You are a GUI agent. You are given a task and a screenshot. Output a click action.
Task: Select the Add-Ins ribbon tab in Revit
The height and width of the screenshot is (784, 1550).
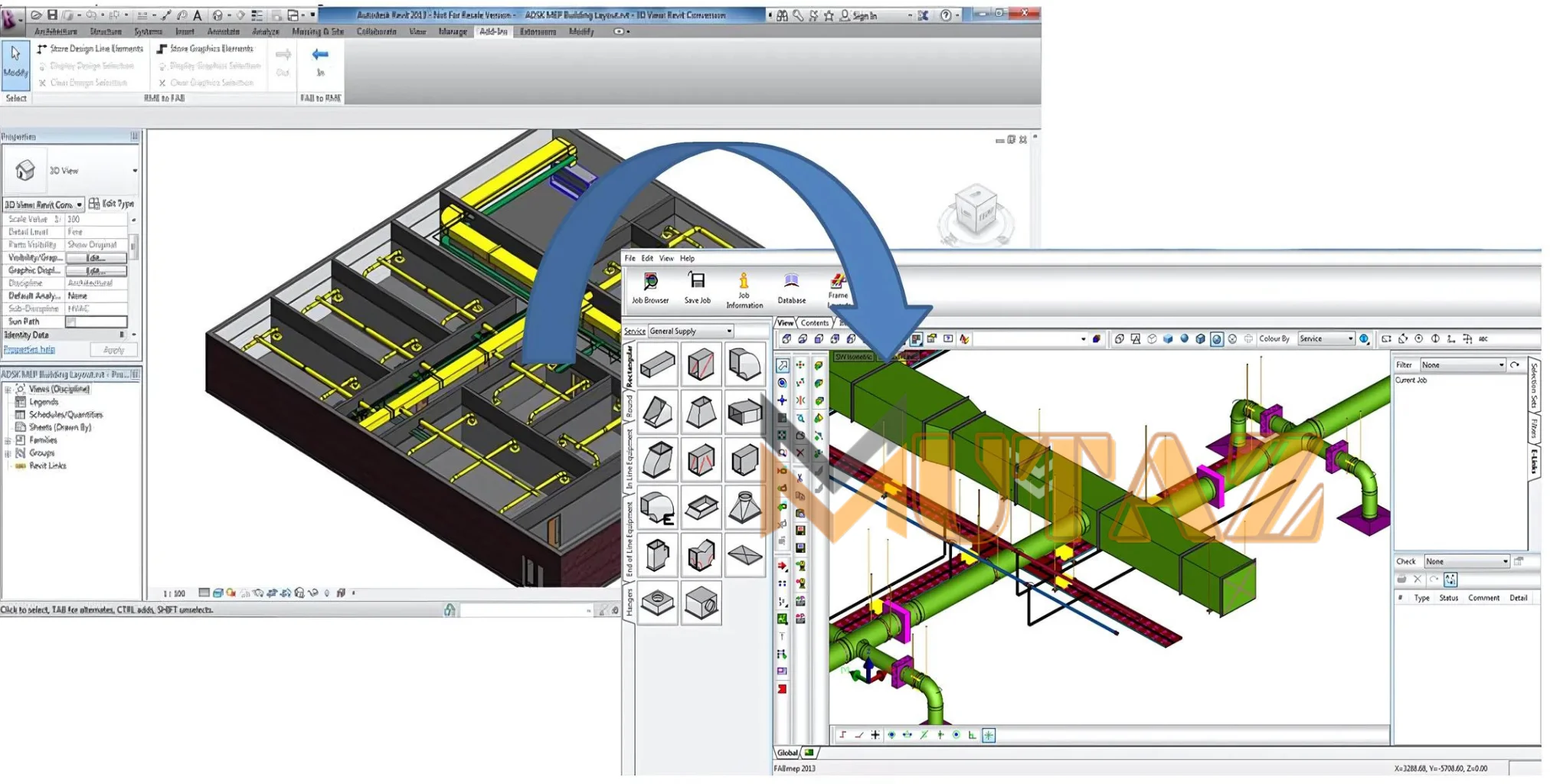click(x=493, y=31)
